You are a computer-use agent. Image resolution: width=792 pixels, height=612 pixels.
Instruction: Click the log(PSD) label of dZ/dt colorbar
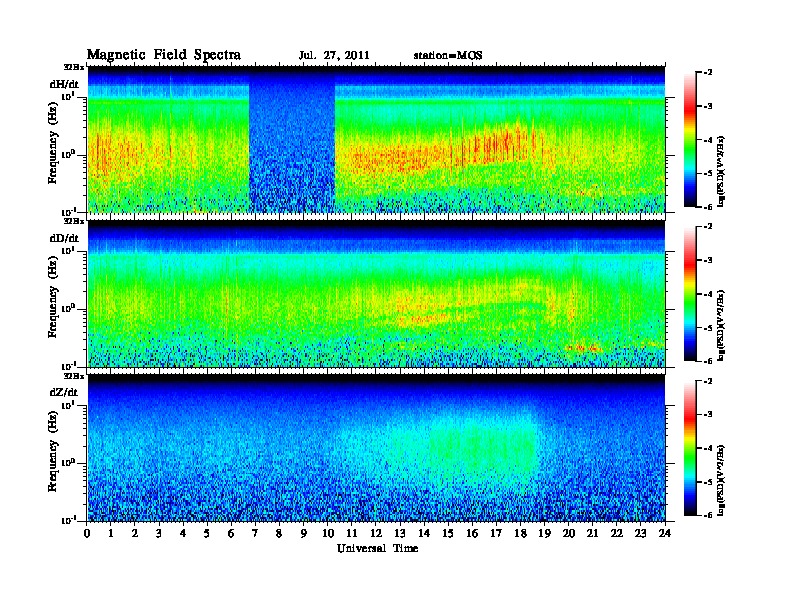(x=721, y=480)
